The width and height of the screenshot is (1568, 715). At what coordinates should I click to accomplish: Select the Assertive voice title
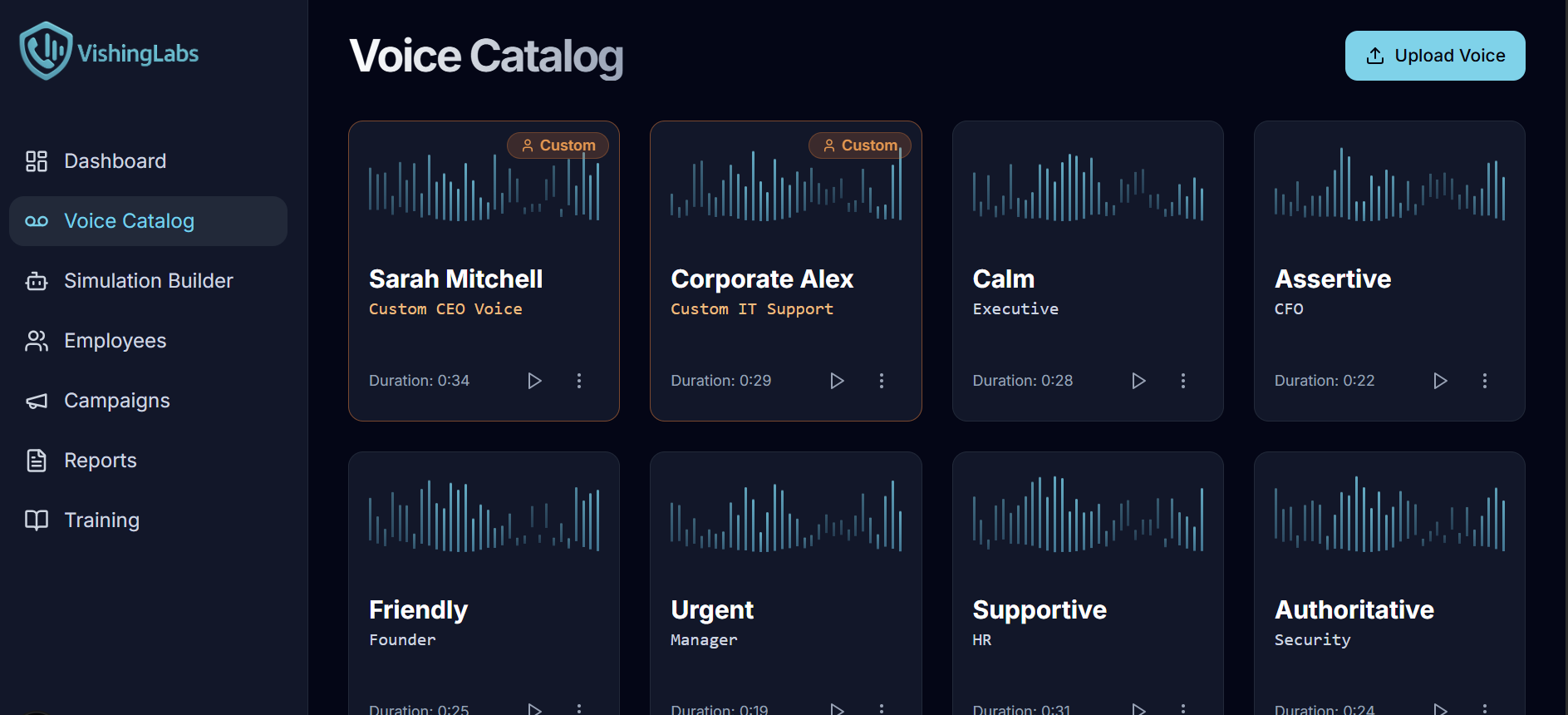click(x=1333, y=279)
